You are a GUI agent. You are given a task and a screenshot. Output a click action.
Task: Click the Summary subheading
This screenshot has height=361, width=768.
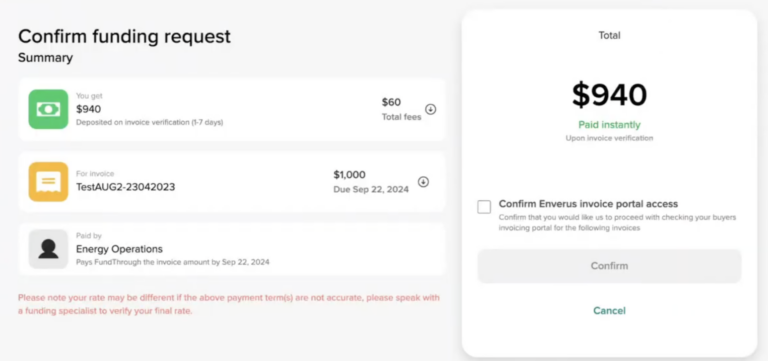click(46, 58)
